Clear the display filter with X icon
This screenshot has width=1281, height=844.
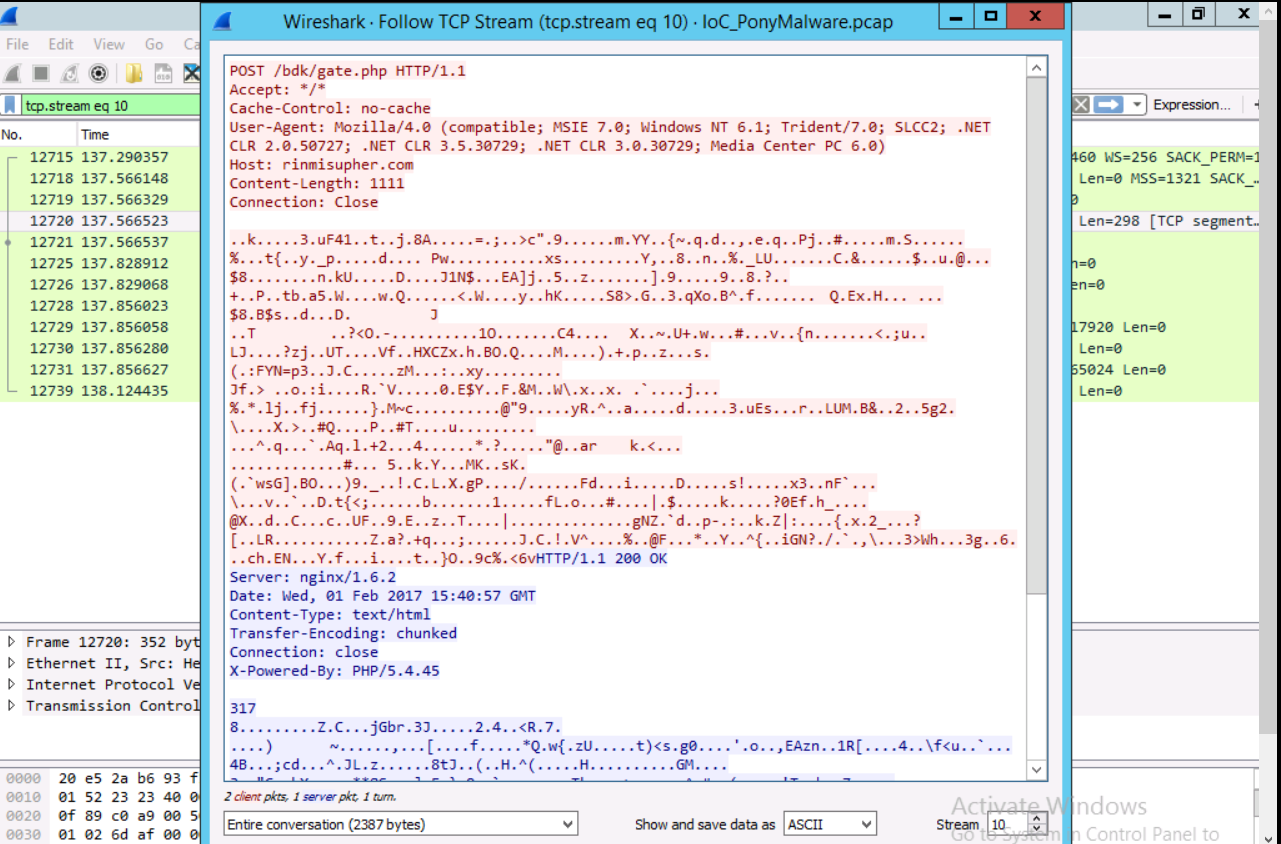[x=1081, y=105]
